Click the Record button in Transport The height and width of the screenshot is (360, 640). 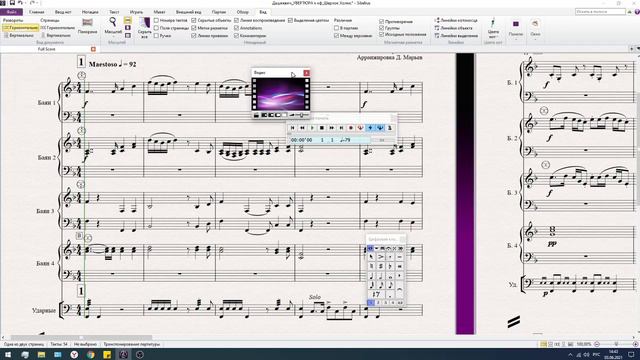click(351, 128)
